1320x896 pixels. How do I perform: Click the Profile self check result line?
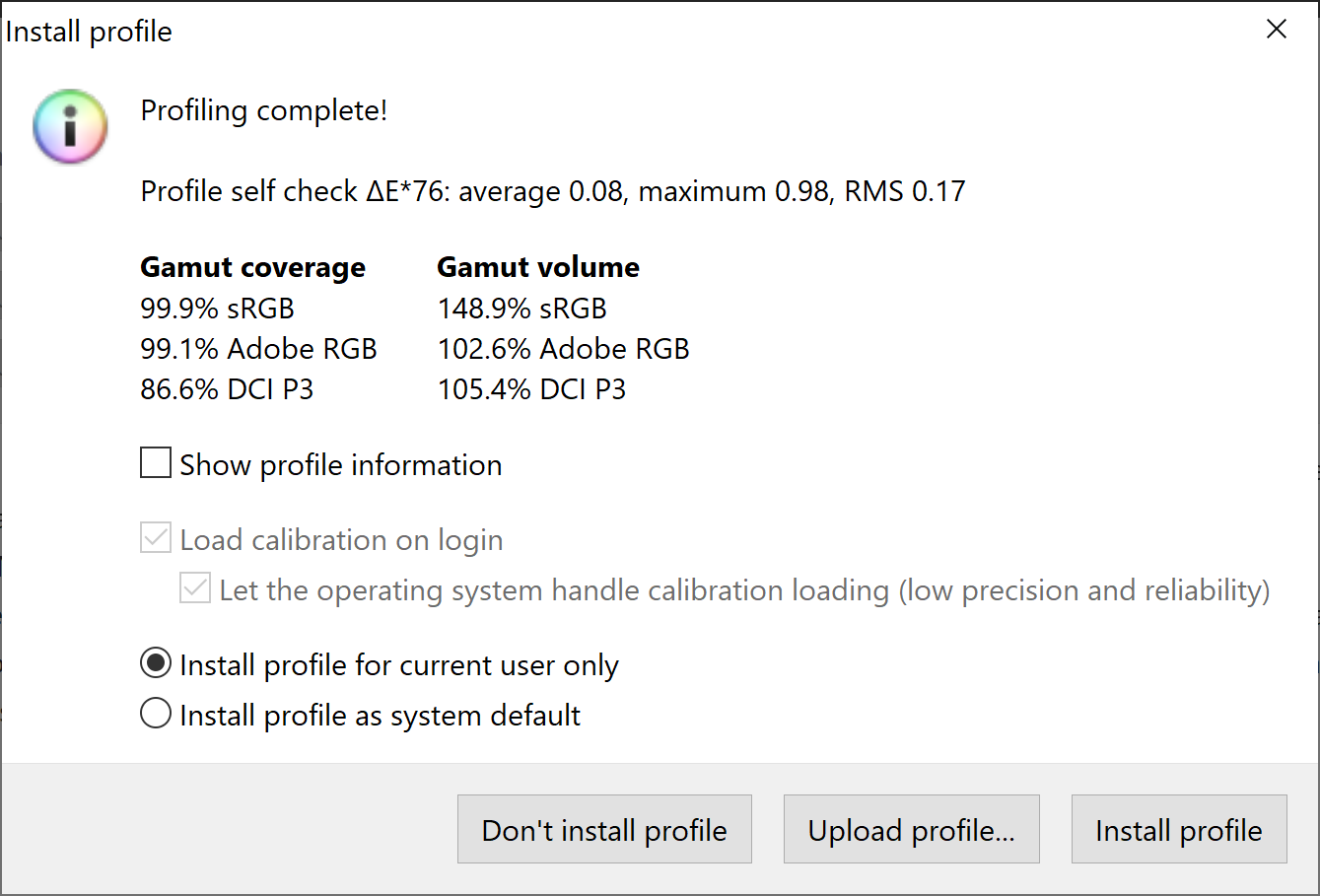[x=553, y=191]
